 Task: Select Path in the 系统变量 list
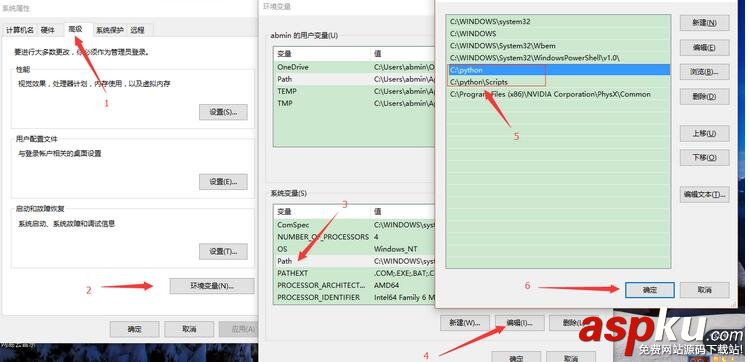354,261
